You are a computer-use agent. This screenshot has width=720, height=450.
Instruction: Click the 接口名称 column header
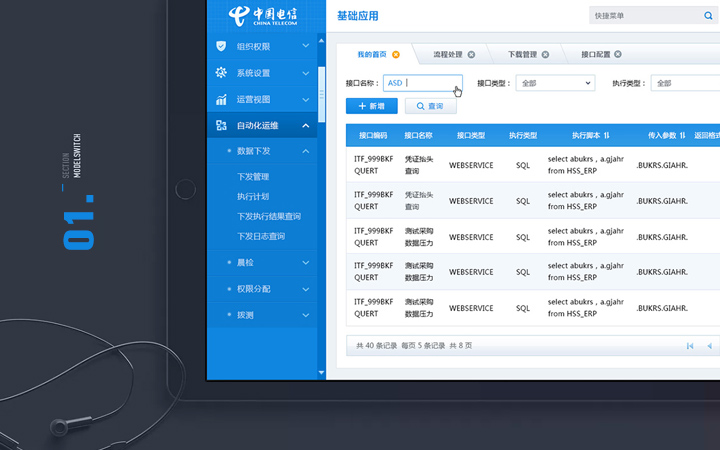pyautogui.click(x=418, y=135)
